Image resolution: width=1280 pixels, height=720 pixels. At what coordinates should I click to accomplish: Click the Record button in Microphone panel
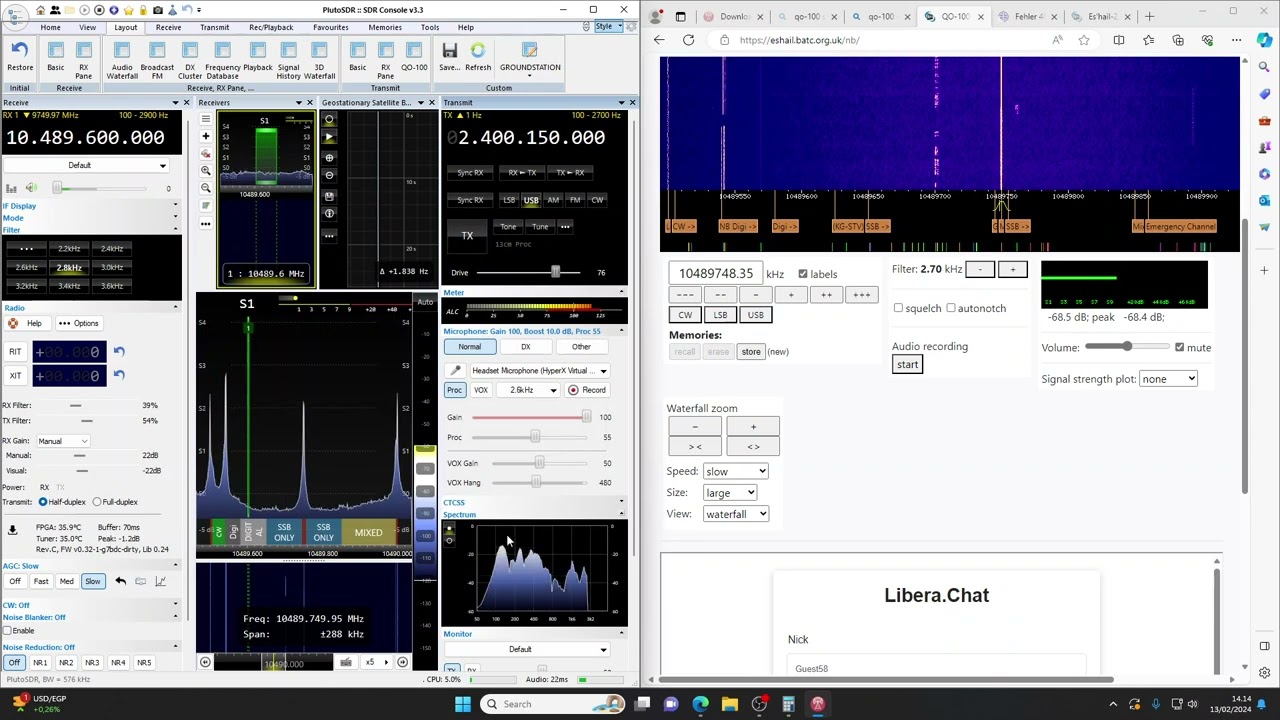coord(587,390)
